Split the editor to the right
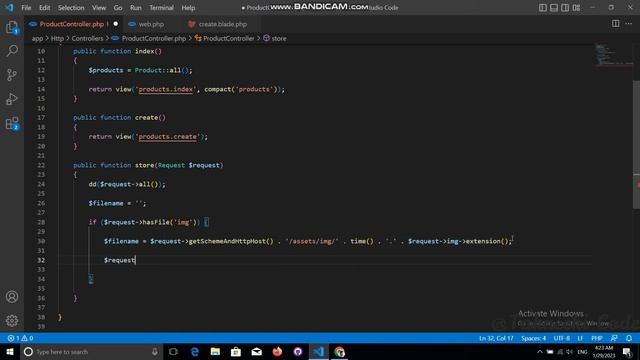This screenshot has width=640, height=360. coord(616,24)
